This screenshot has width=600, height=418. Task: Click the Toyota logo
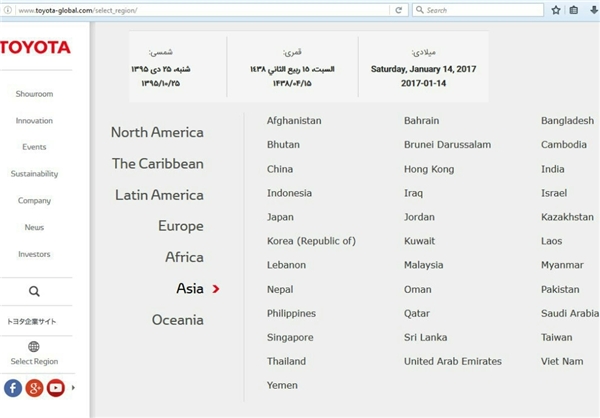[35, 47]
